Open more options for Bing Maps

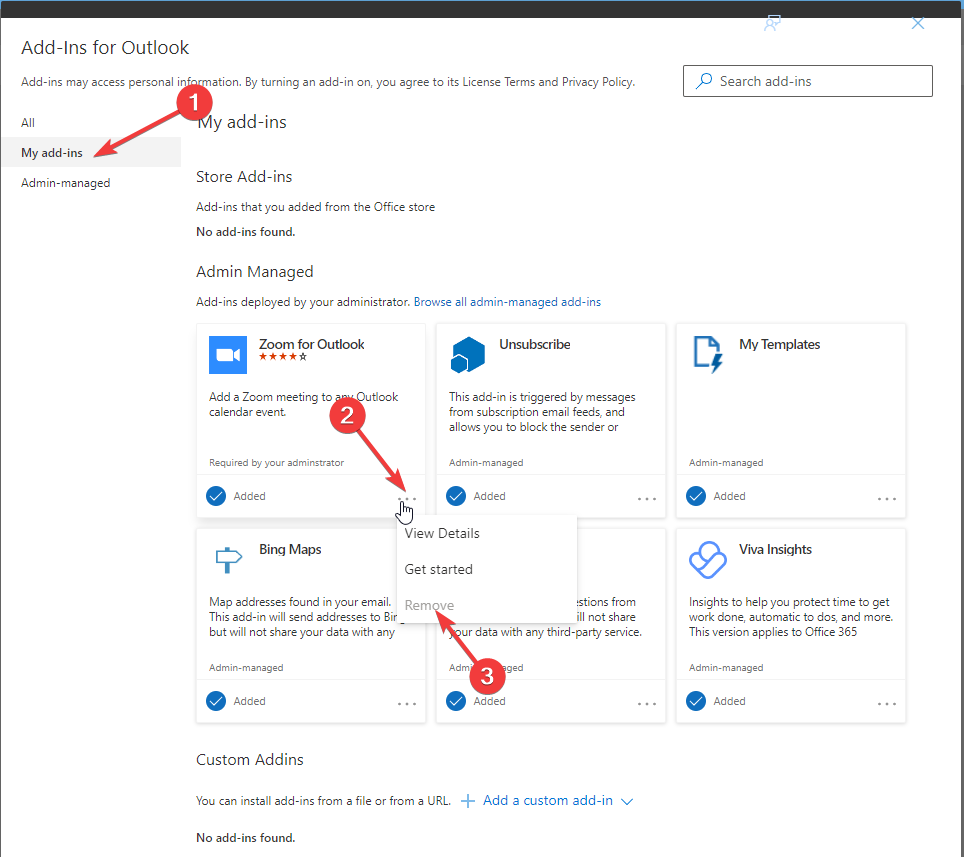pyautogui.click(x=407, y=704)
